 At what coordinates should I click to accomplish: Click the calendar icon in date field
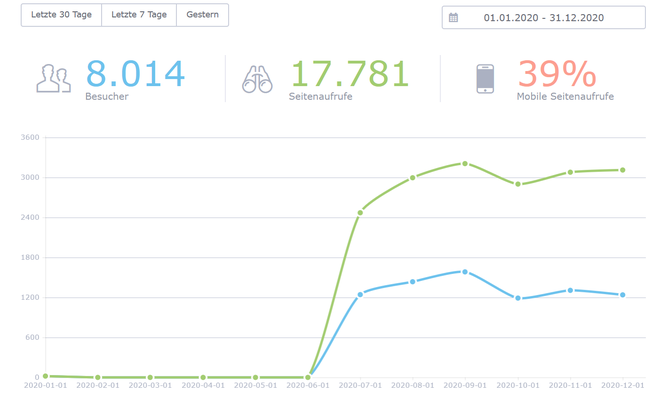453,18
